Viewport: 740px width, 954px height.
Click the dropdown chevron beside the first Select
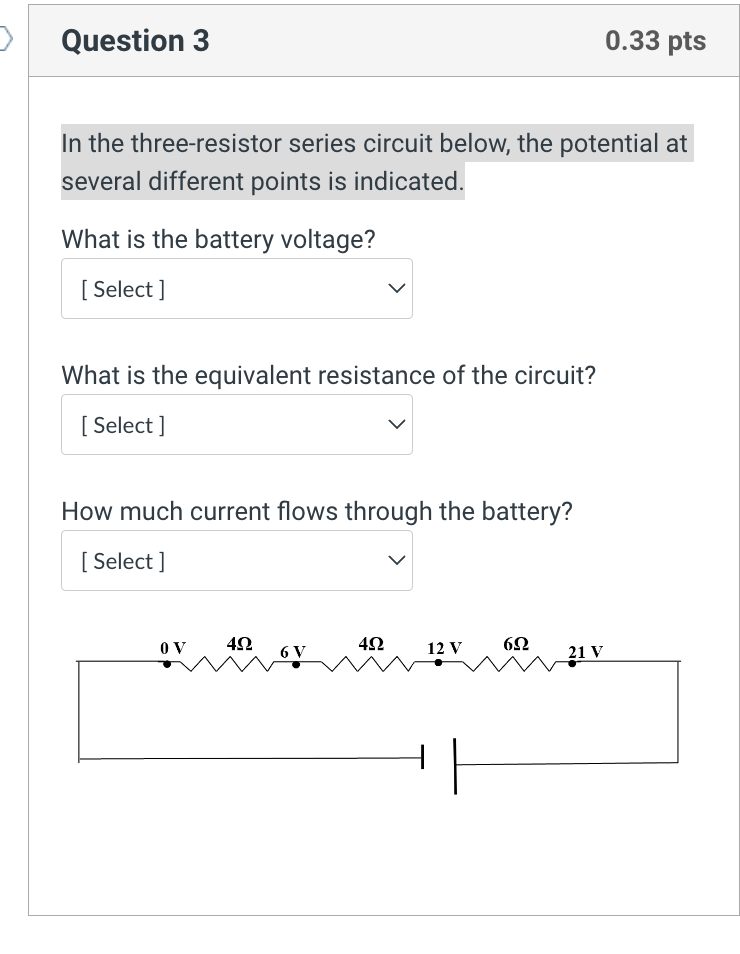tap(396, 288)
